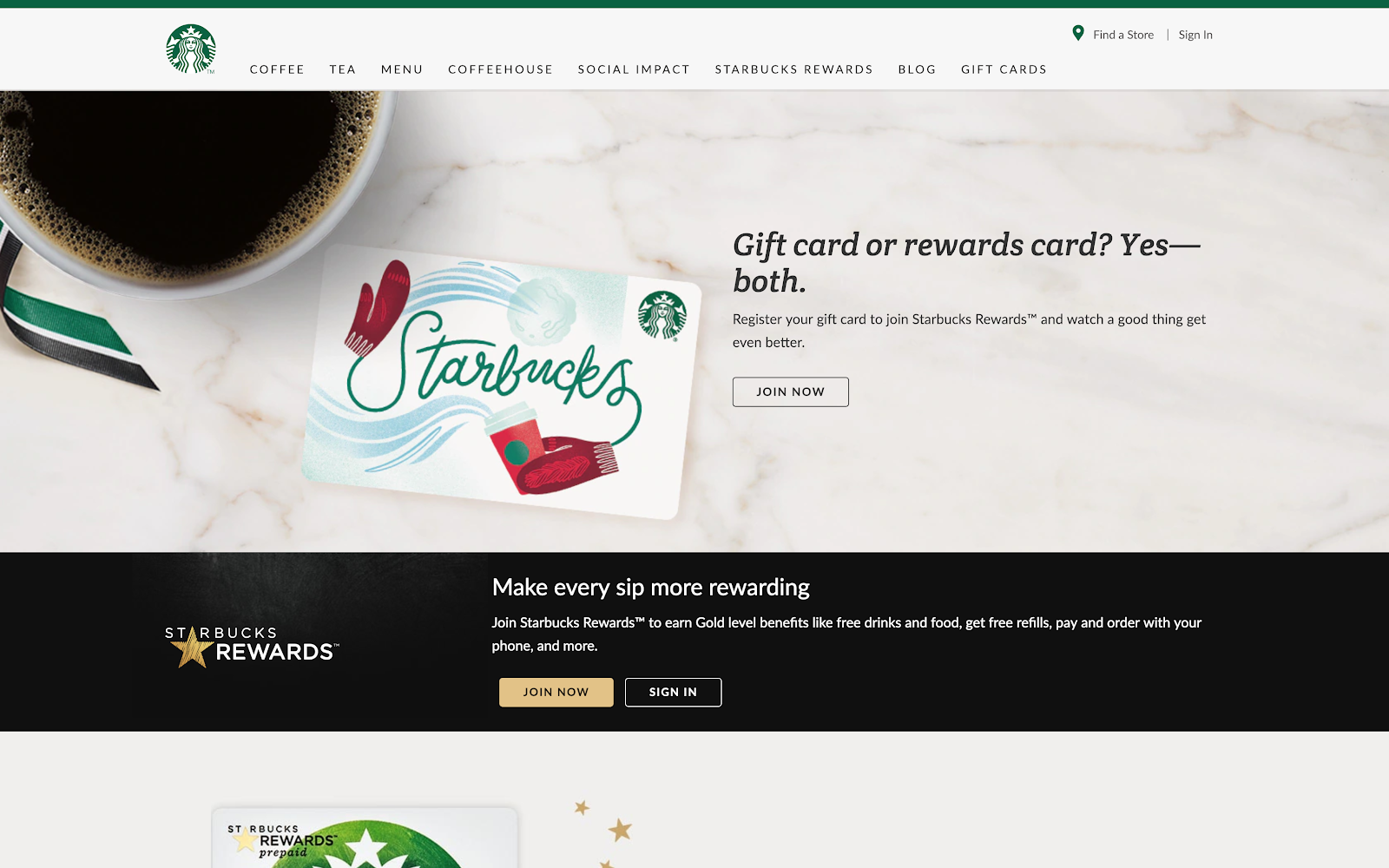
Task: Click the Starbucks siren logo in header
Action: (191, 49)
